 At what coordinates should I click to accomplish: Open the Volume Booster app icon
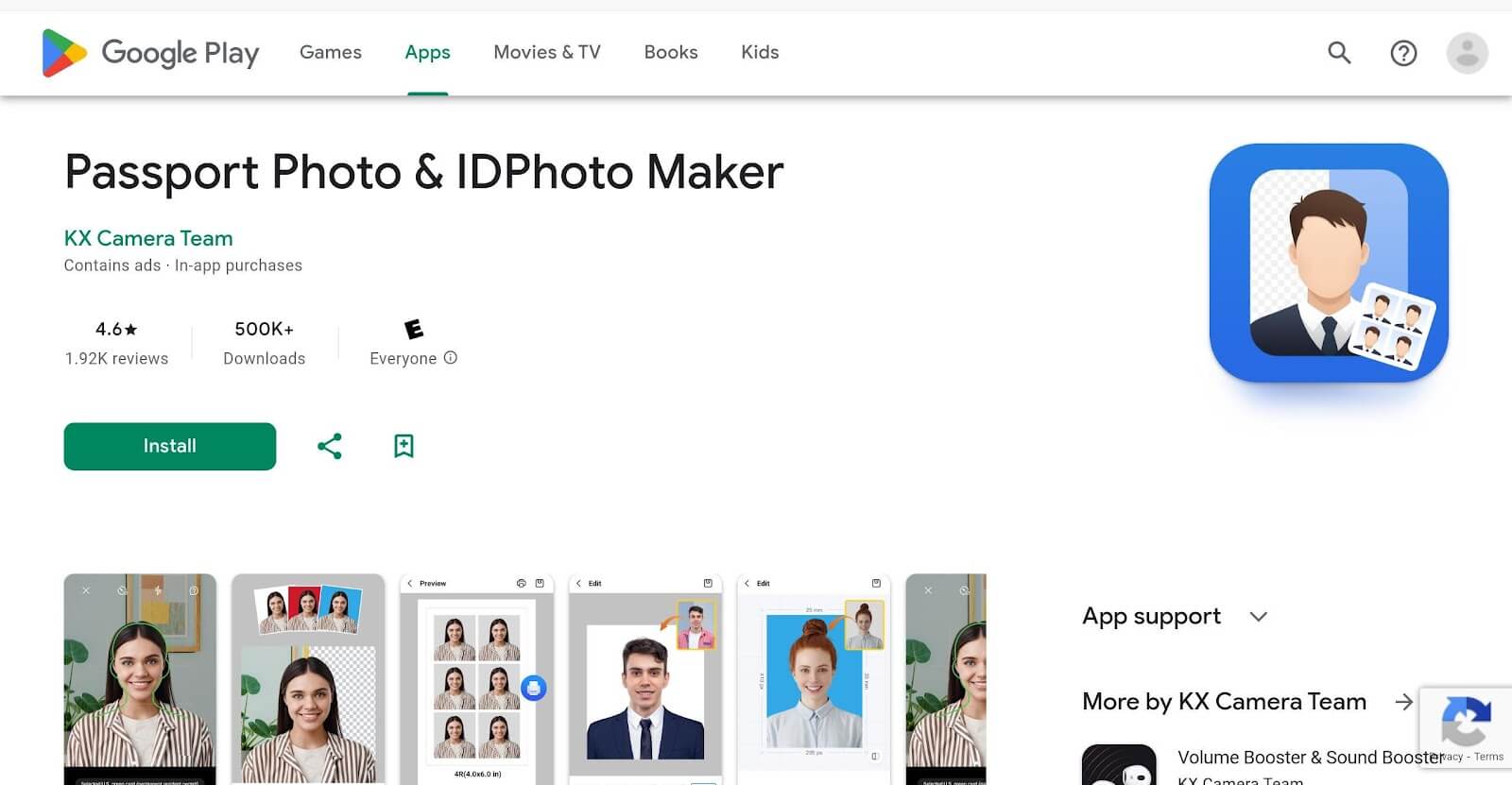coord(1119,765)
